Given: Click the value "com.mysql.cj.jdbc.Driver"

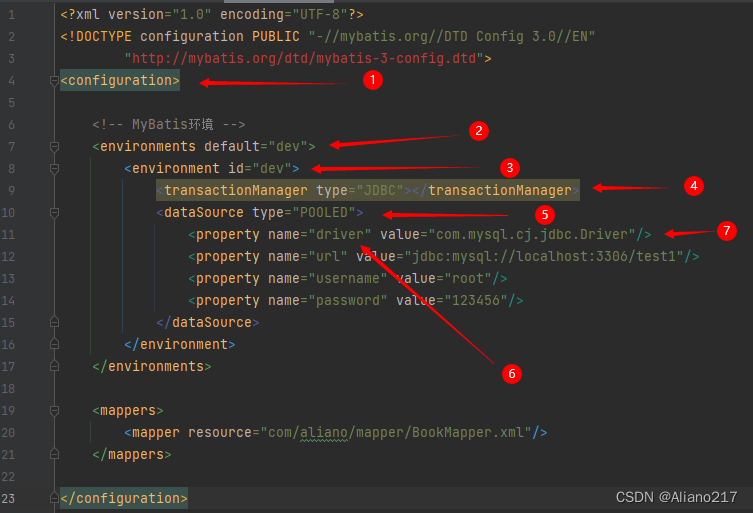Looking at the screenshot, I should click(532, 234).
